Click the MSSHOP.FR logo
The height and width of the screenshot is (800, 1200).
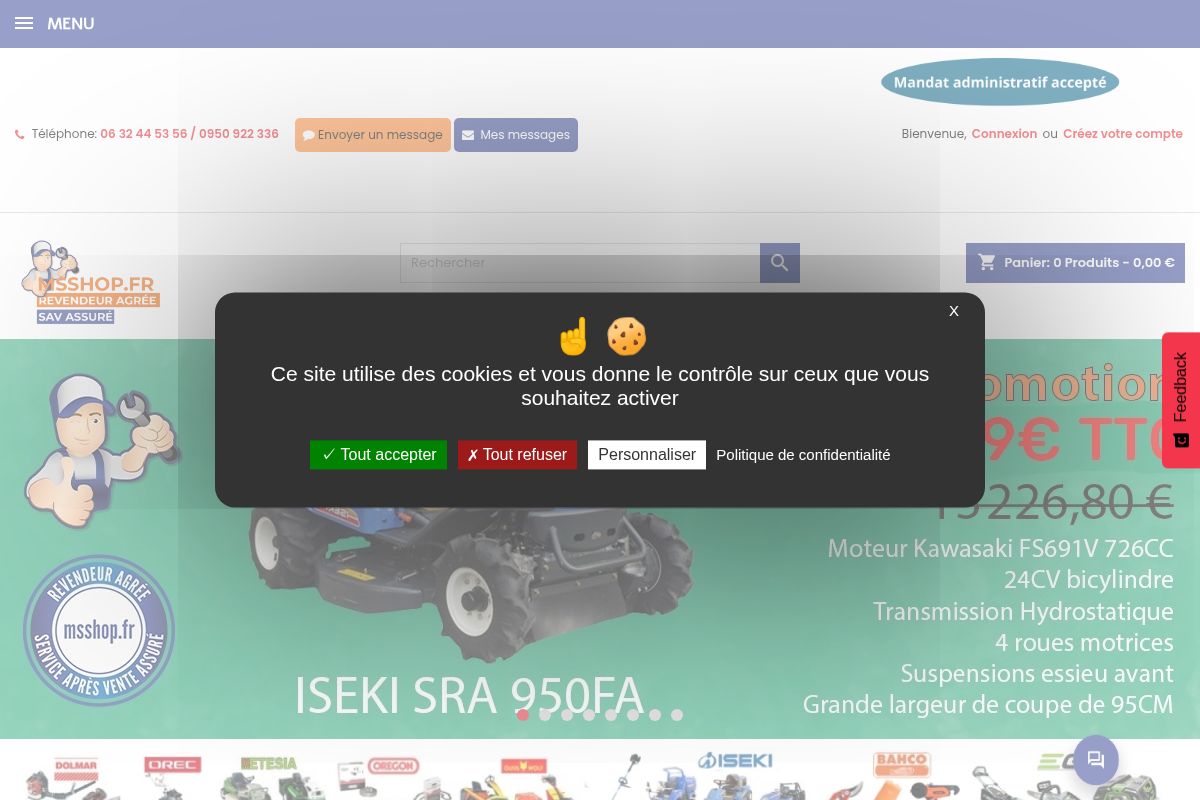pos(90,283)
